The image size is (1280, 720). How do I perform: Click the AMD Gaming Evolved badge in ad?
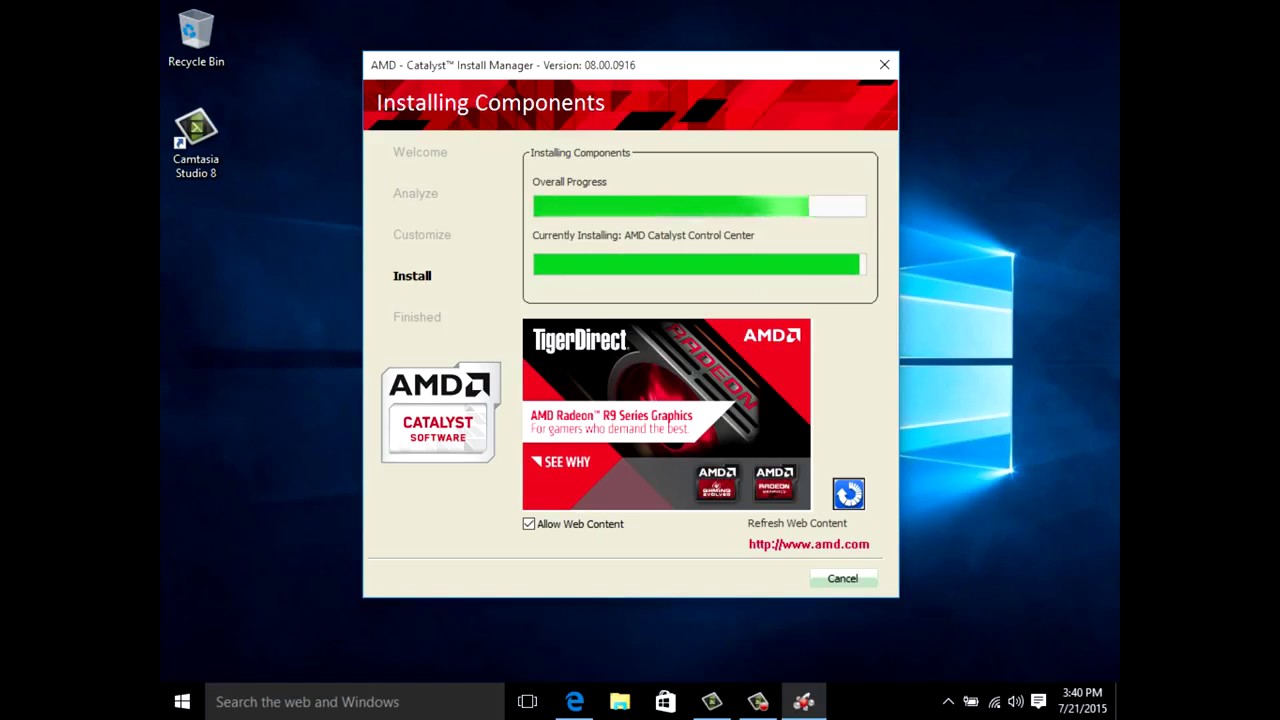click(717, 482)
